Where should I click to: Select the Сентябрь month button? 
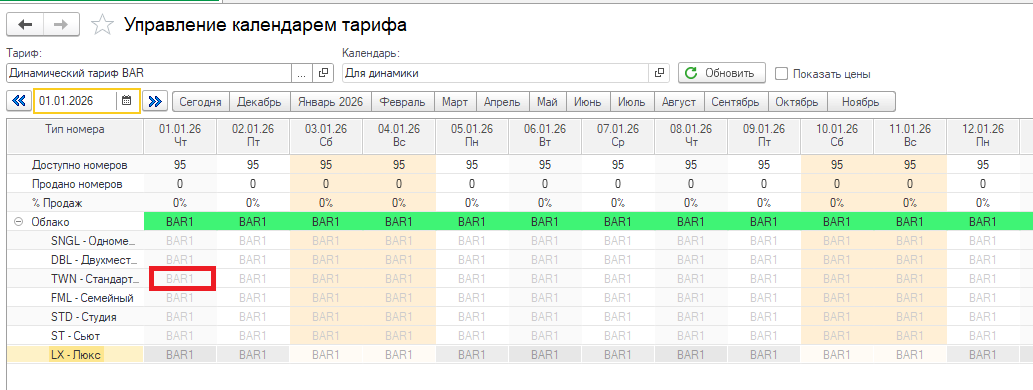coord(737,102)
